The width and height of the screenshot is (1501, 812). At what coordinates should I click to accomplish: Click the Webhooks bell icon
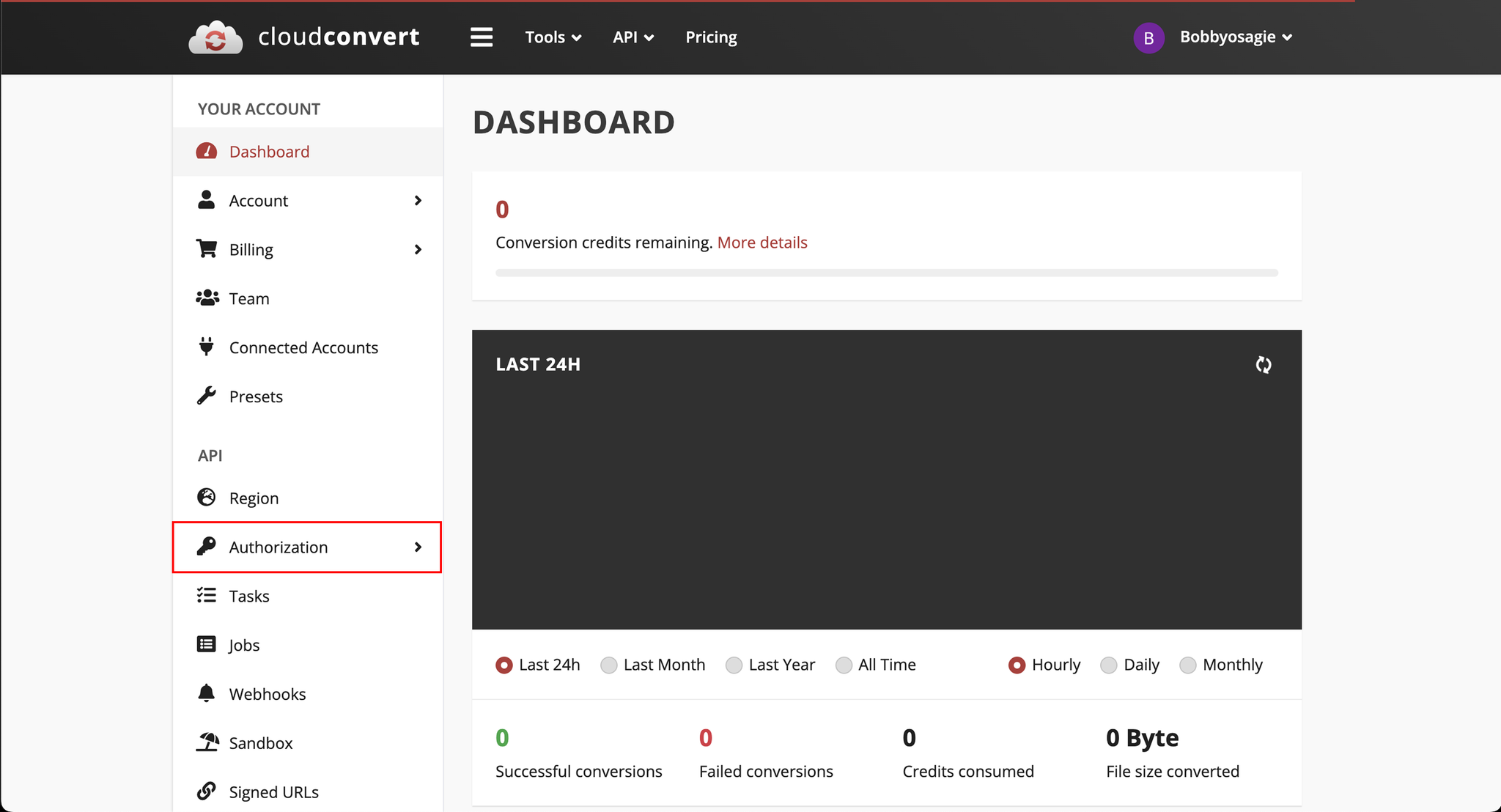pos(207,693)
